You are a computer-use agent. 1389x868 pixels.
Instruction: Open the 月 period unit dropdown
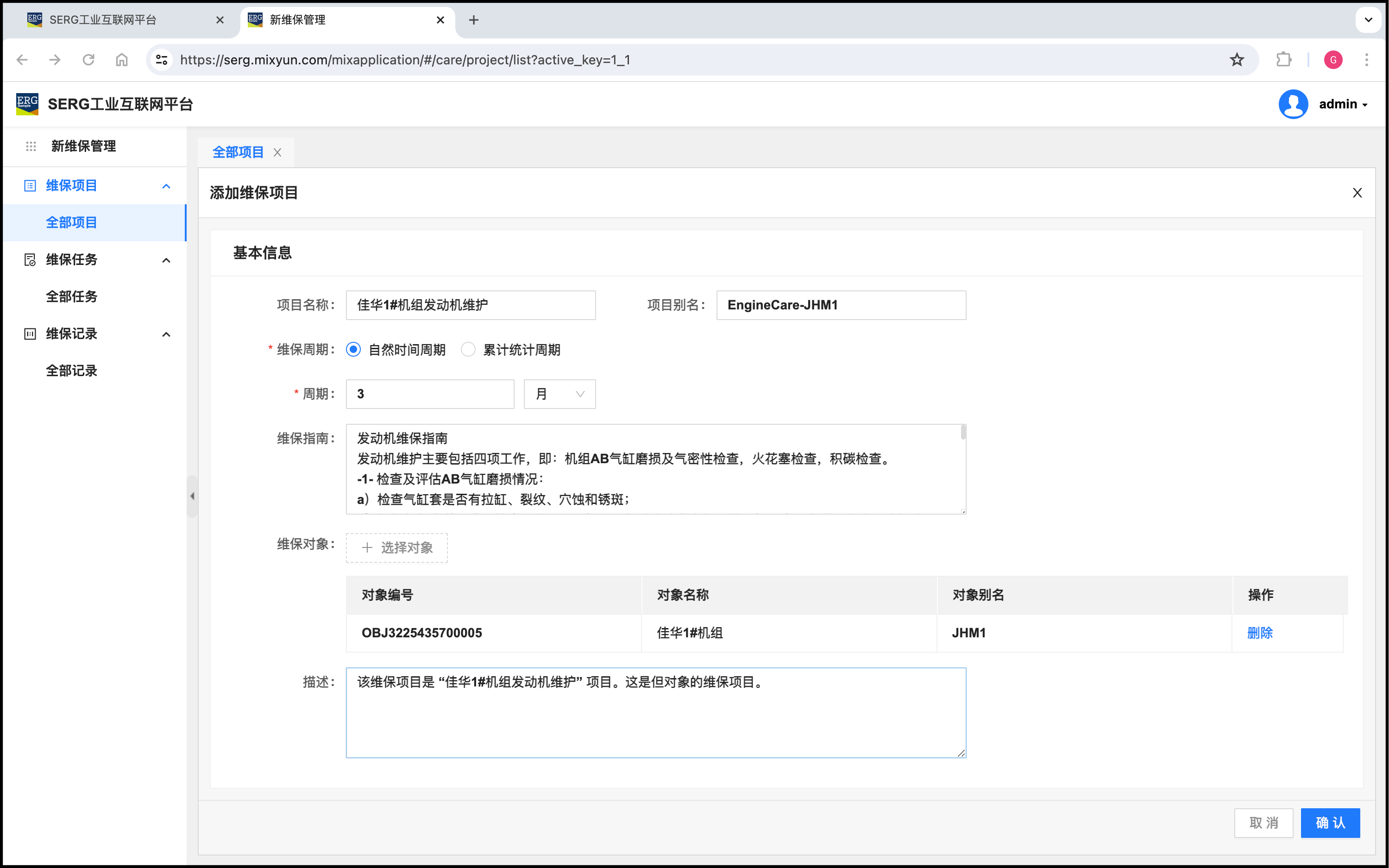tap(559, 394)
